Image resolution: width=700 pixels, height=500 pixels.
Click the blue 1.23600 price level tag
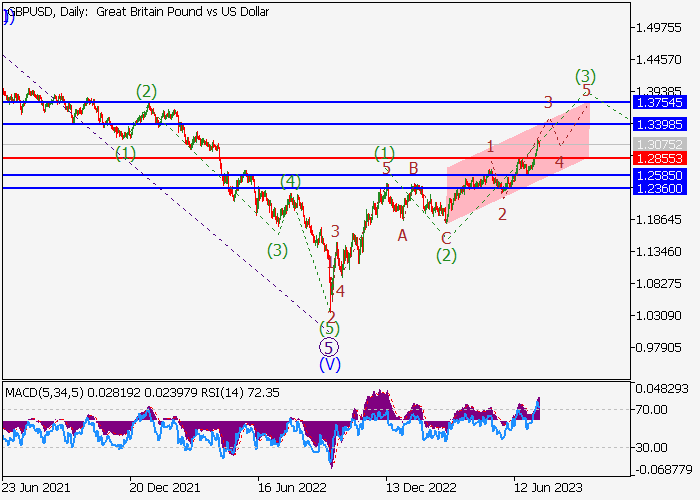tap(660, 188)
